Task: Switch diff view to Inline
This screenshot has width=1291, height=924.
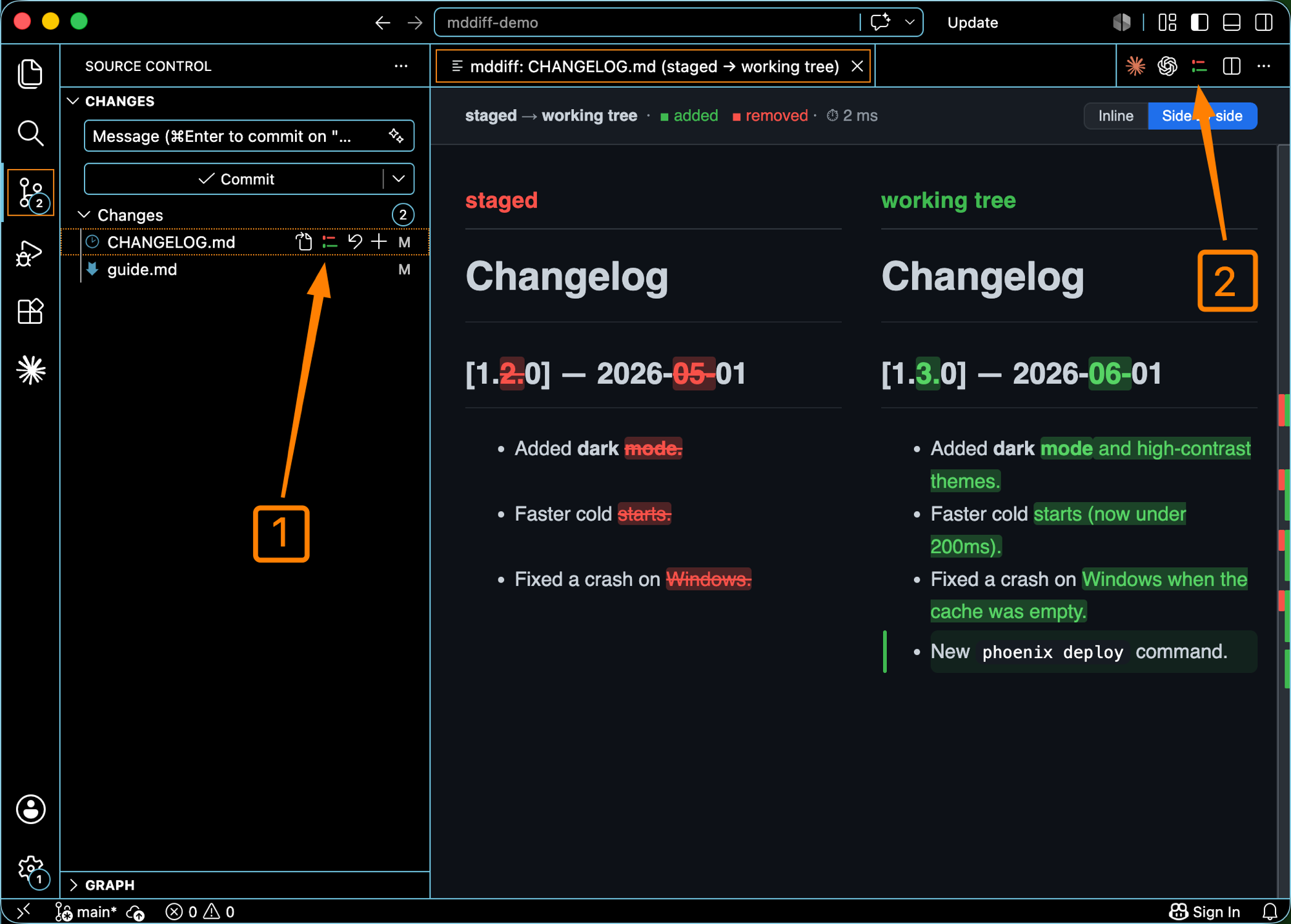Action: click(1116, 116)
